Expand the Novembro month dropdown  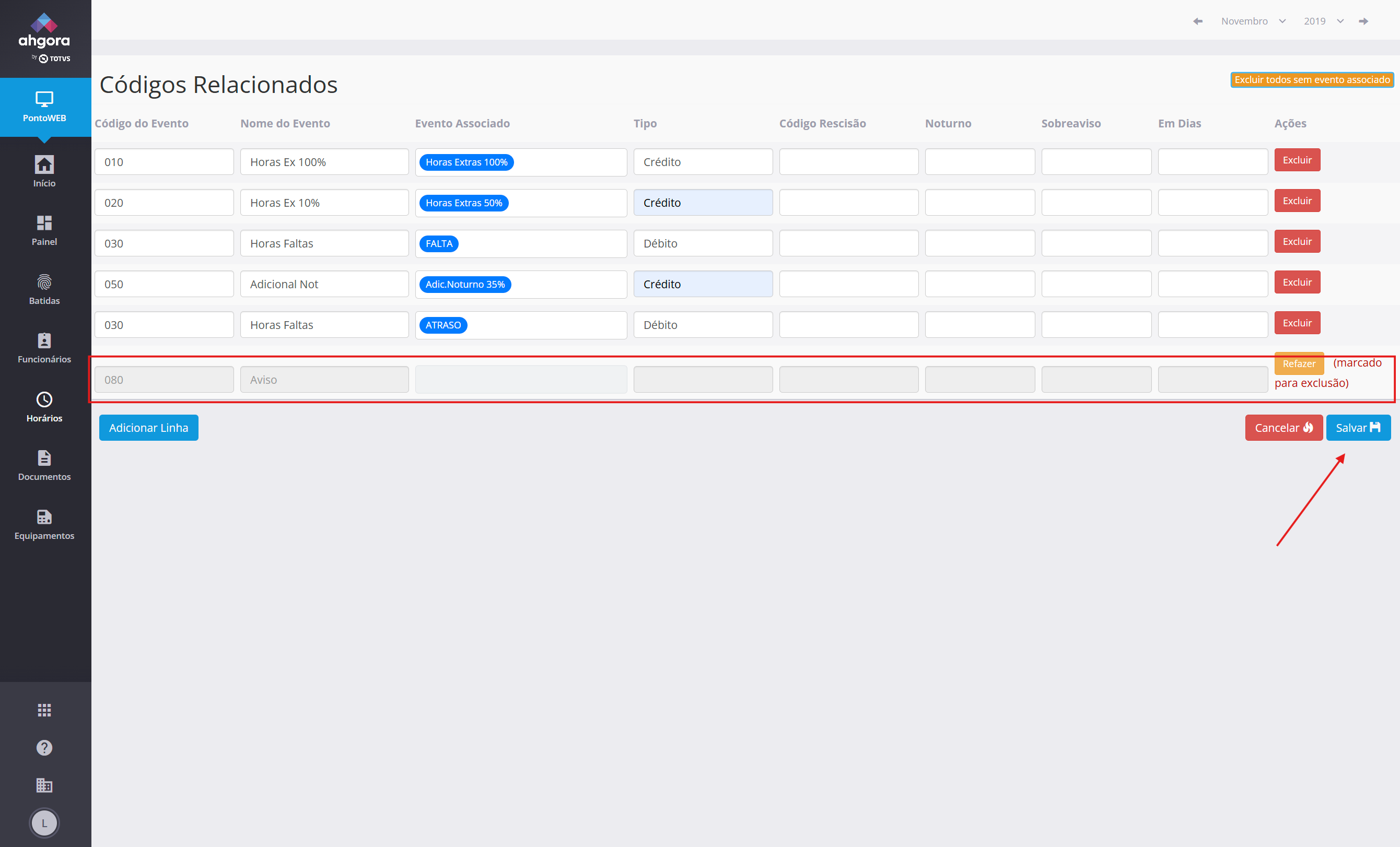pyautogui.click(x=1253, y=21)
